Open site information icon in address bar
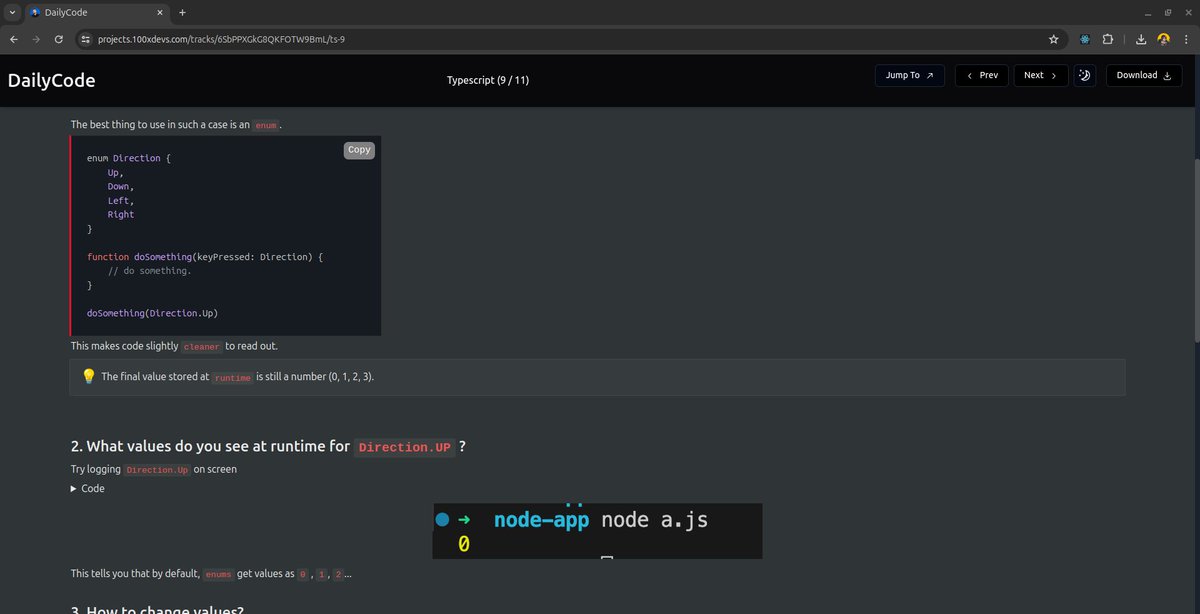 coord(86,39)
